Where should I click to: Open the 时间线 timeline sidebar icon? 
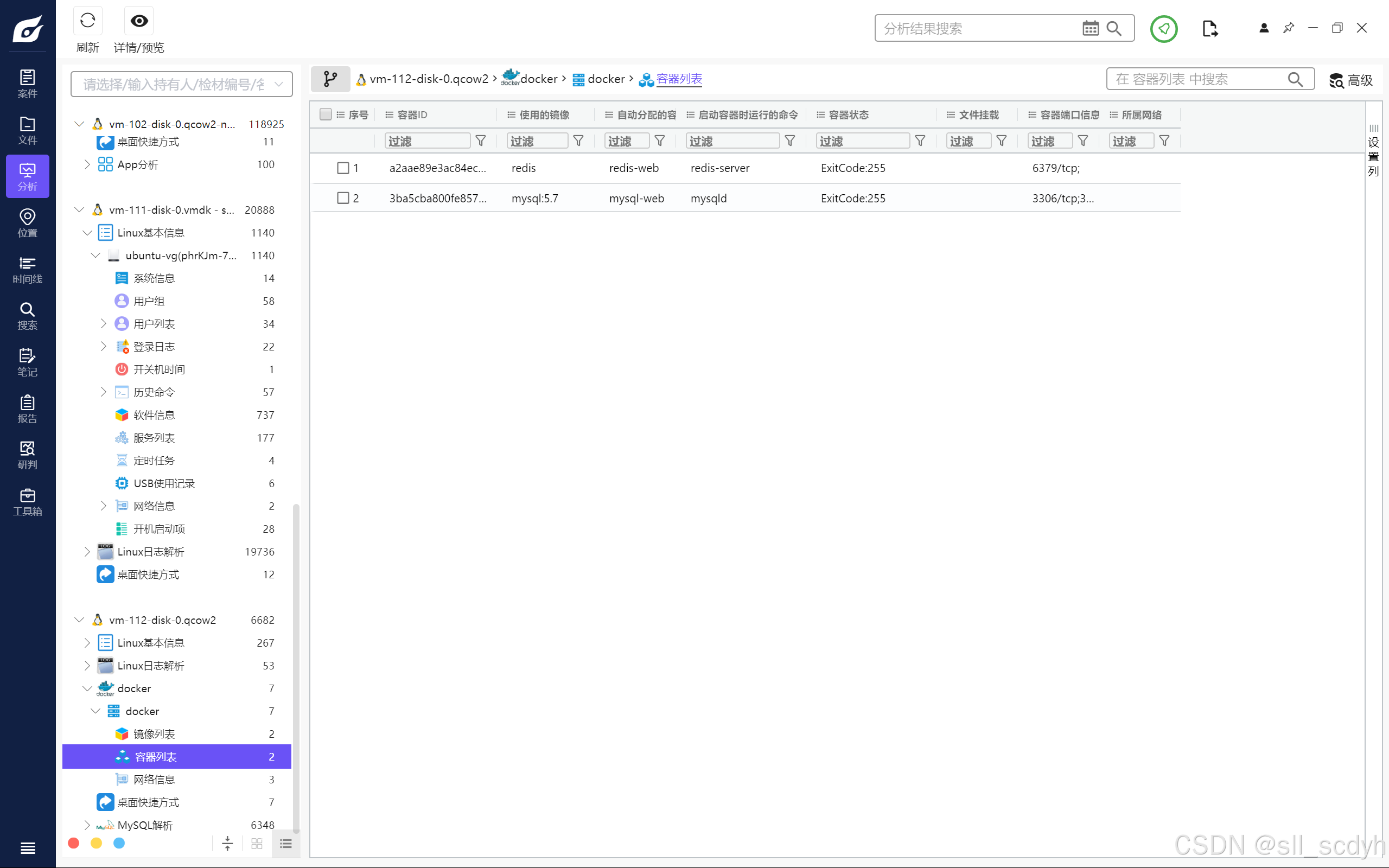(28, 269)
